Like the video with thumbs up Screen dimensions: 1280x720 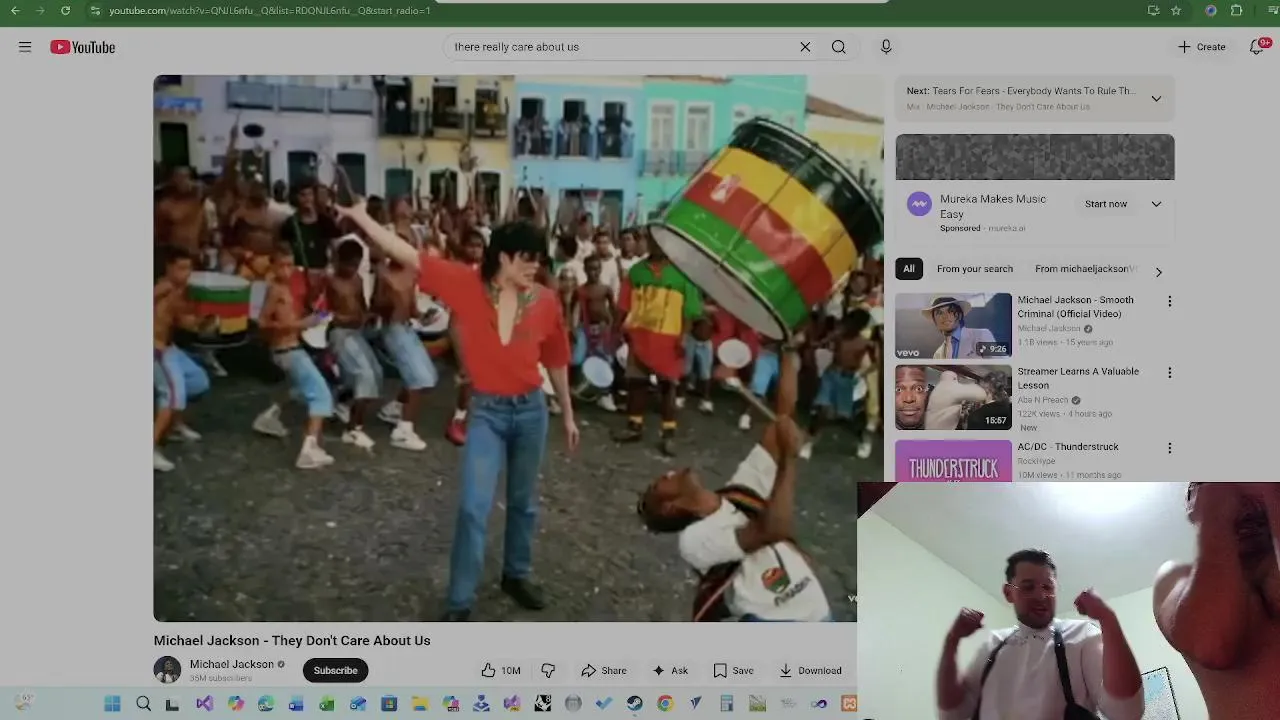pyautogui.click(x=501, y=670)
